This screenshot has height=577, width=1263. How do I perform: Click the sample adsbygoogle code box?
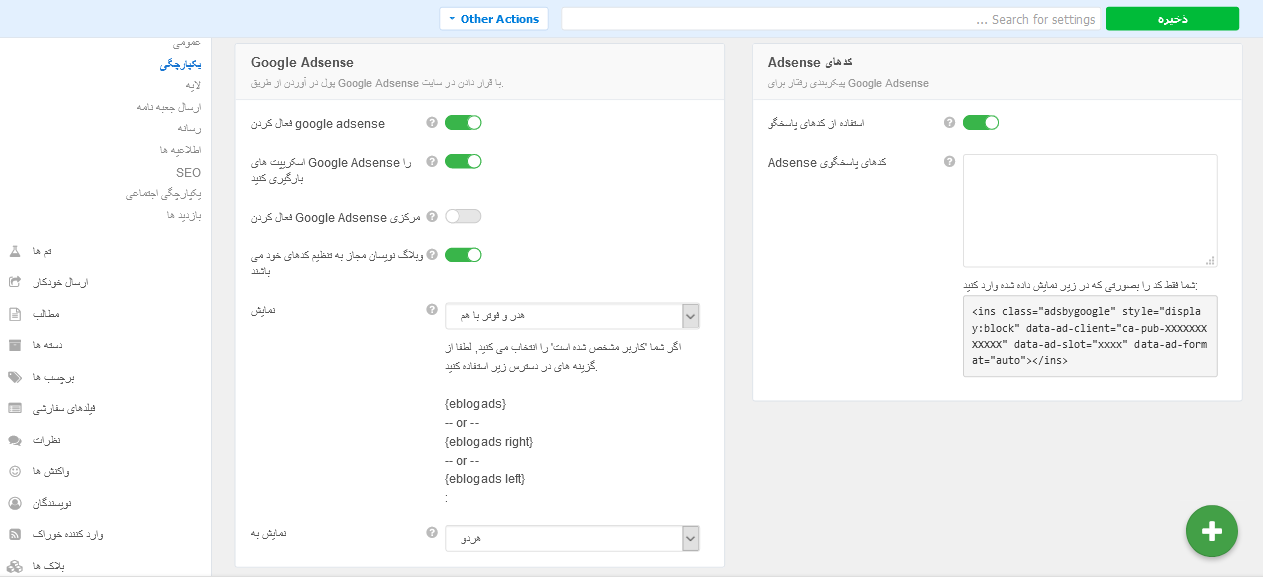(1090, 336)
